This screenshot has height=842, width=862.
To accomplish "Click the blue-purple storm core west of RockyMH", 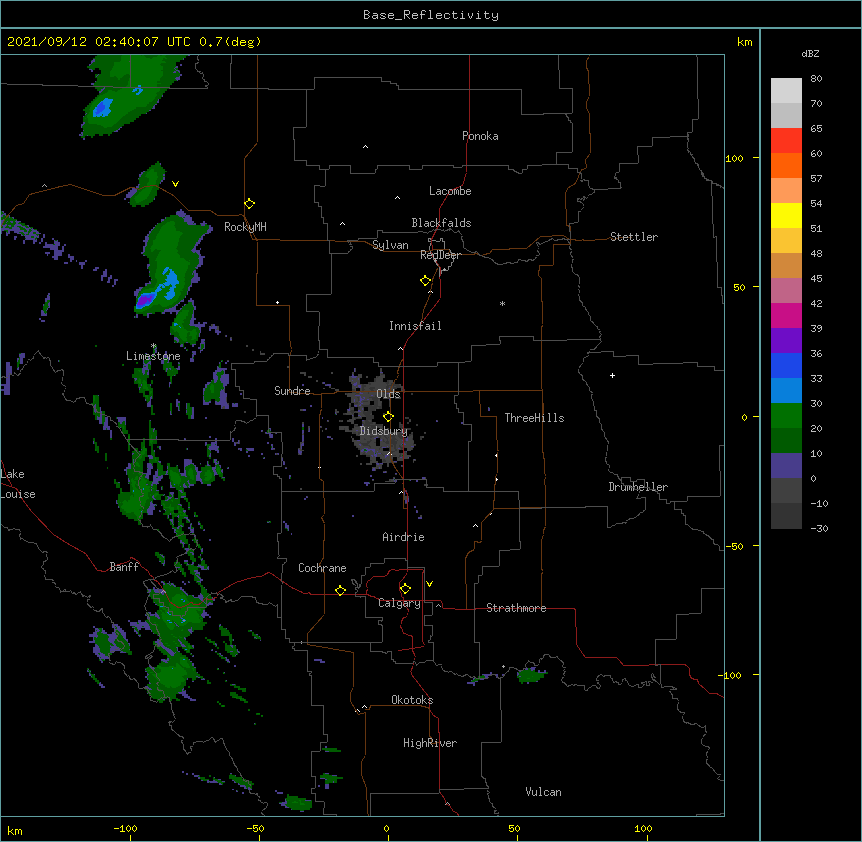I will coord(146,301).
